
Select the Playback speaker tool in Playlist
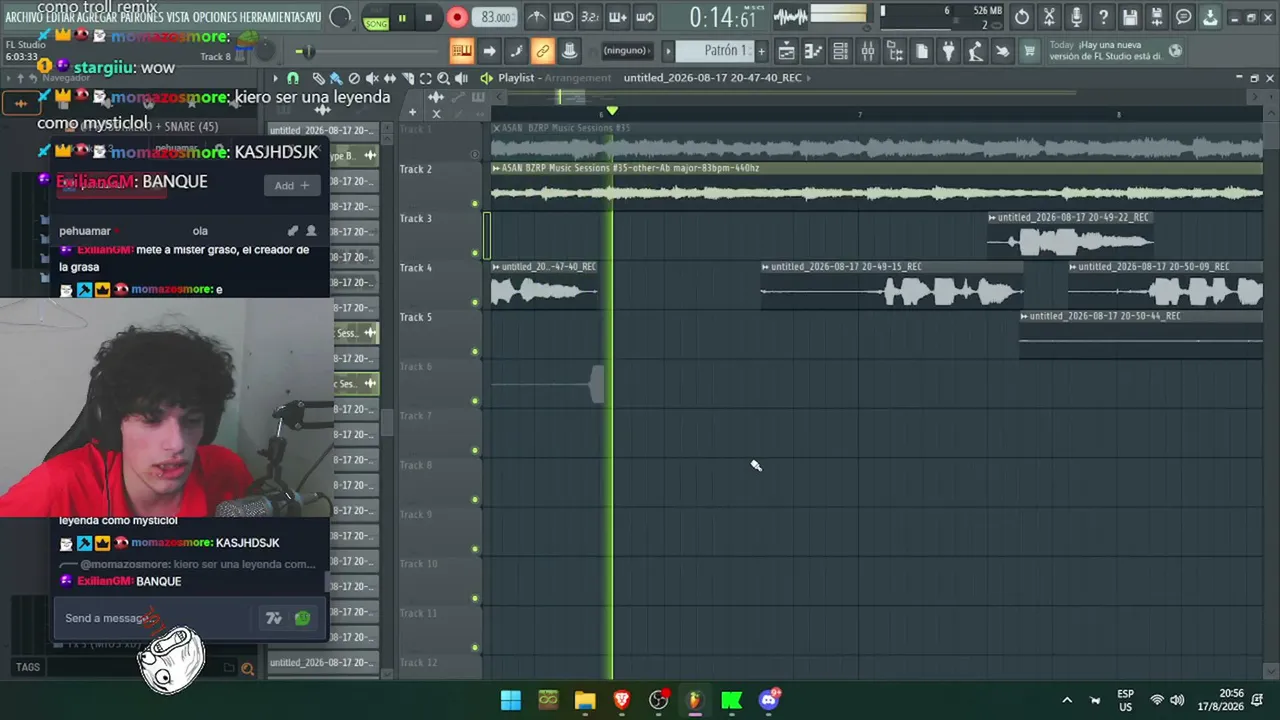click(x=462, y=78)
